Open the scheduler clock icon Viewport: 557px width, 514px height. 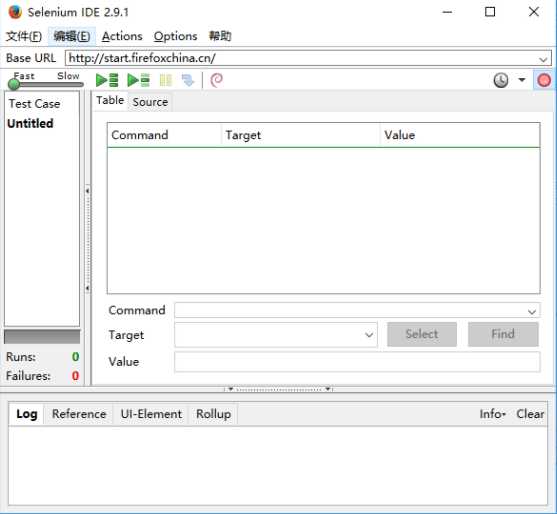pyautogui.click(x=501, y=80)
